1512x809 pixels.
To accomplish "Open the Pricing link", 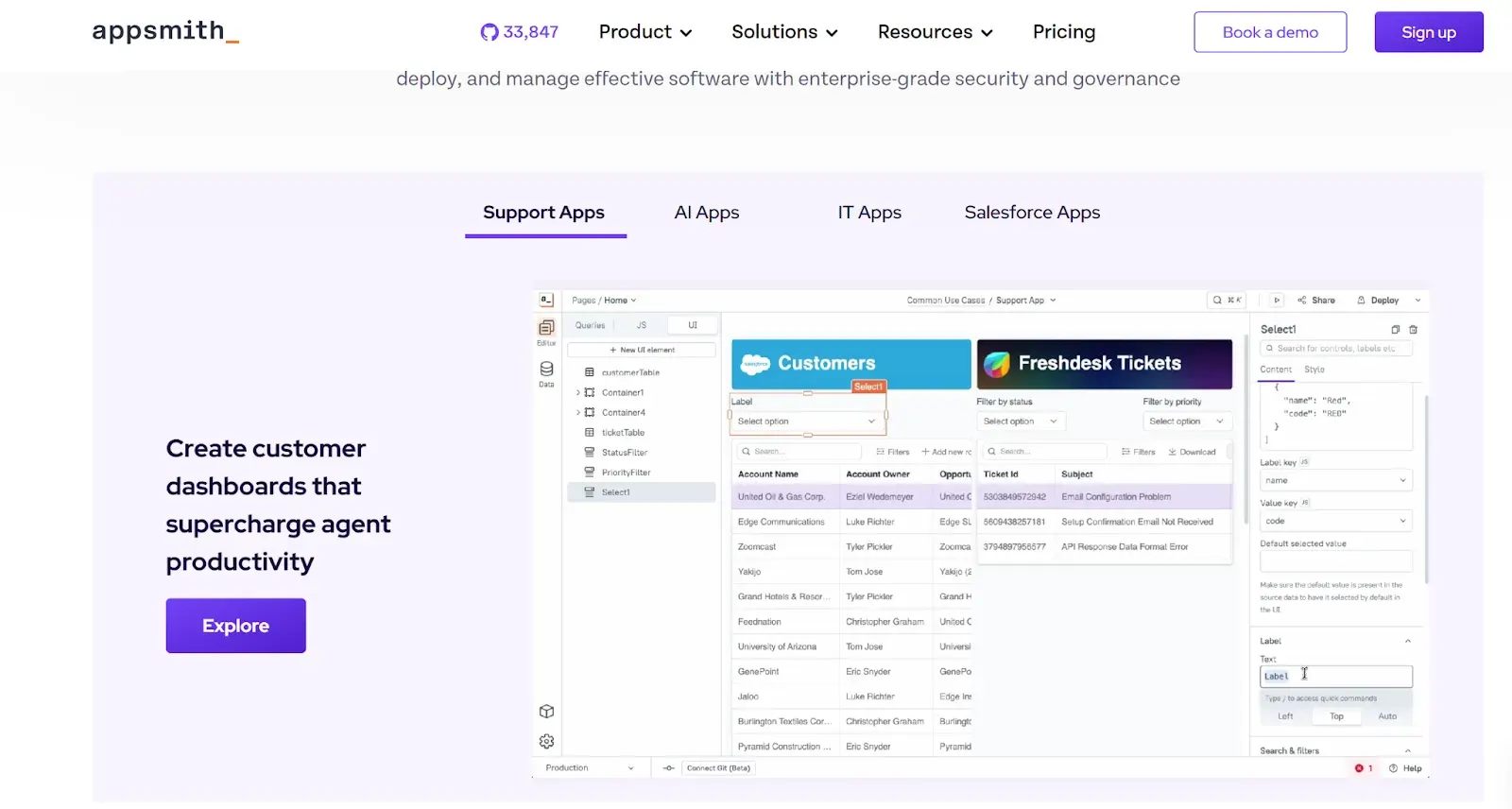I will point(1064,32).
